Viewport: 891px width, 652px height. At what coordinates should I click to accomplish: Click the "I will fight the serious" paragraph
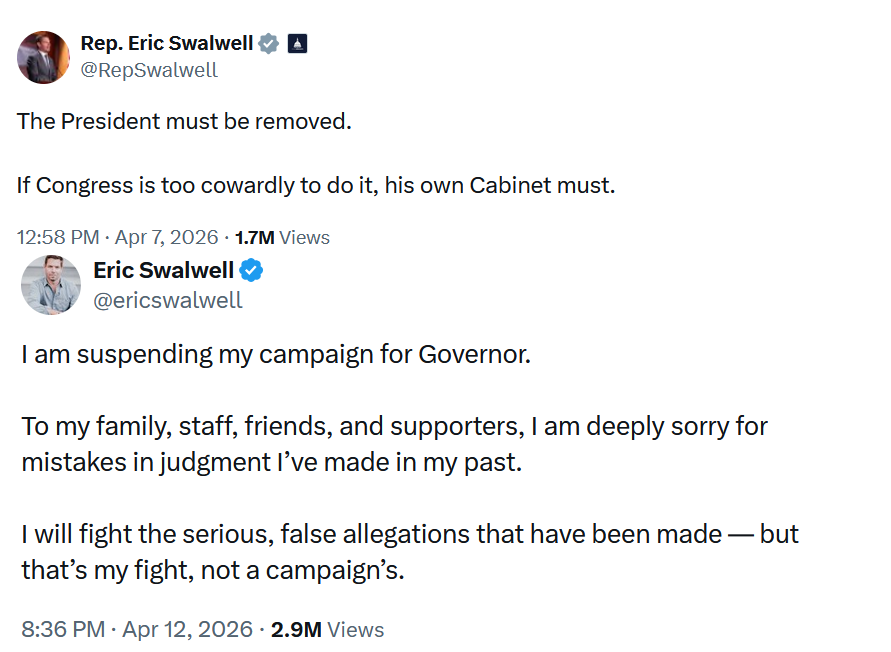[x=410, y=552]
